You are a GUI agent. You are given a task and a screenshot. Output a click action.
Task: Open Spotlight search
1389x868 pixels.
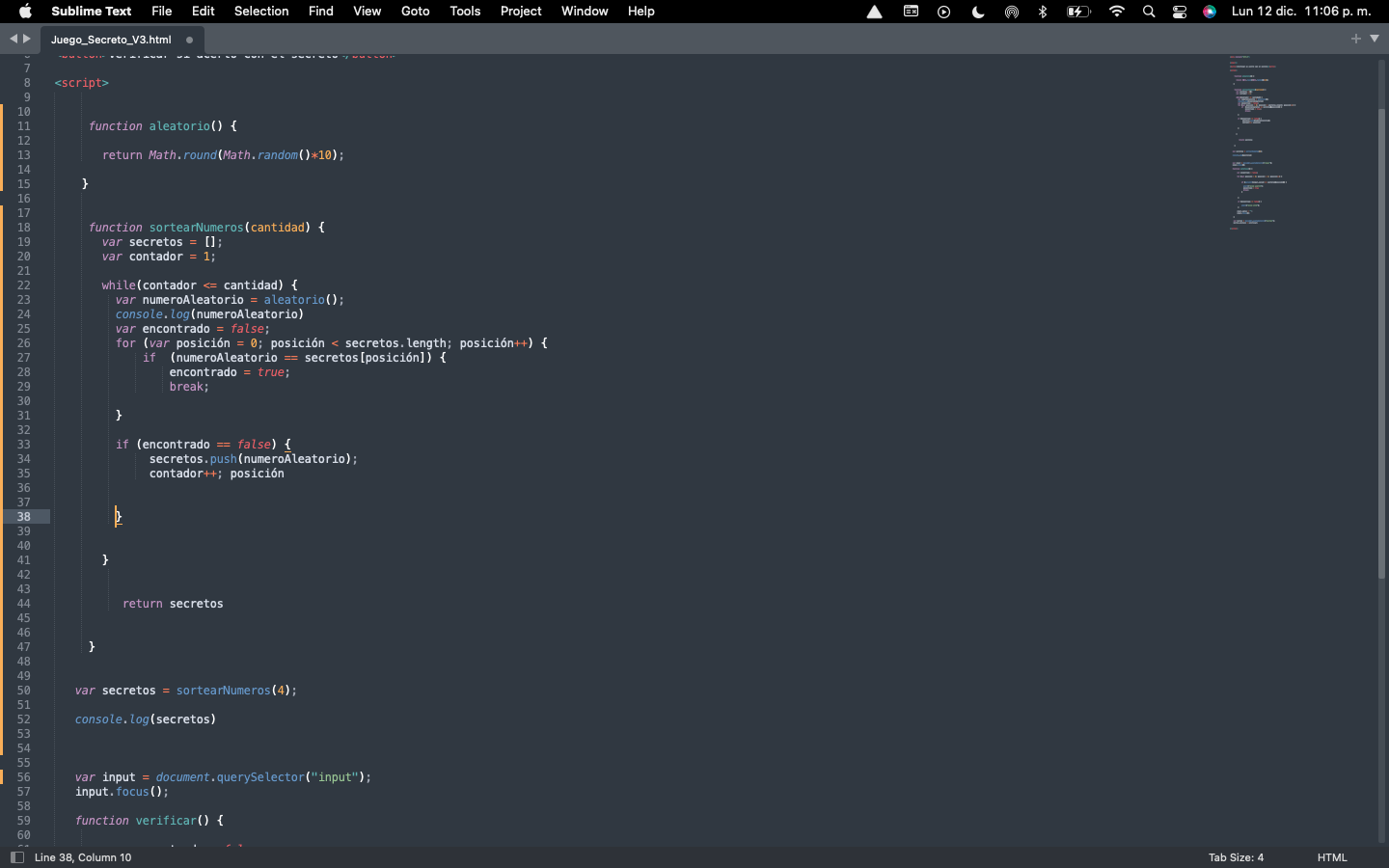(x=1149, y=12)
